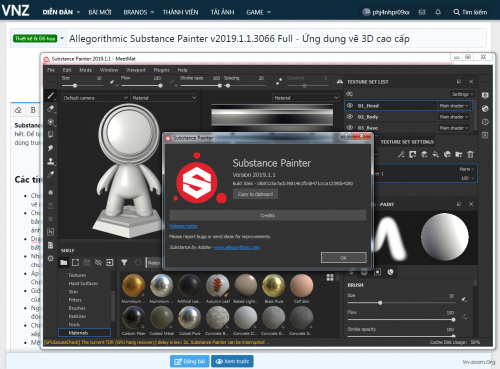Image resolution: width=500 pixels, height=369 pixels.
Task: Click the delete layer trash icon
Action: pos(470,154)
